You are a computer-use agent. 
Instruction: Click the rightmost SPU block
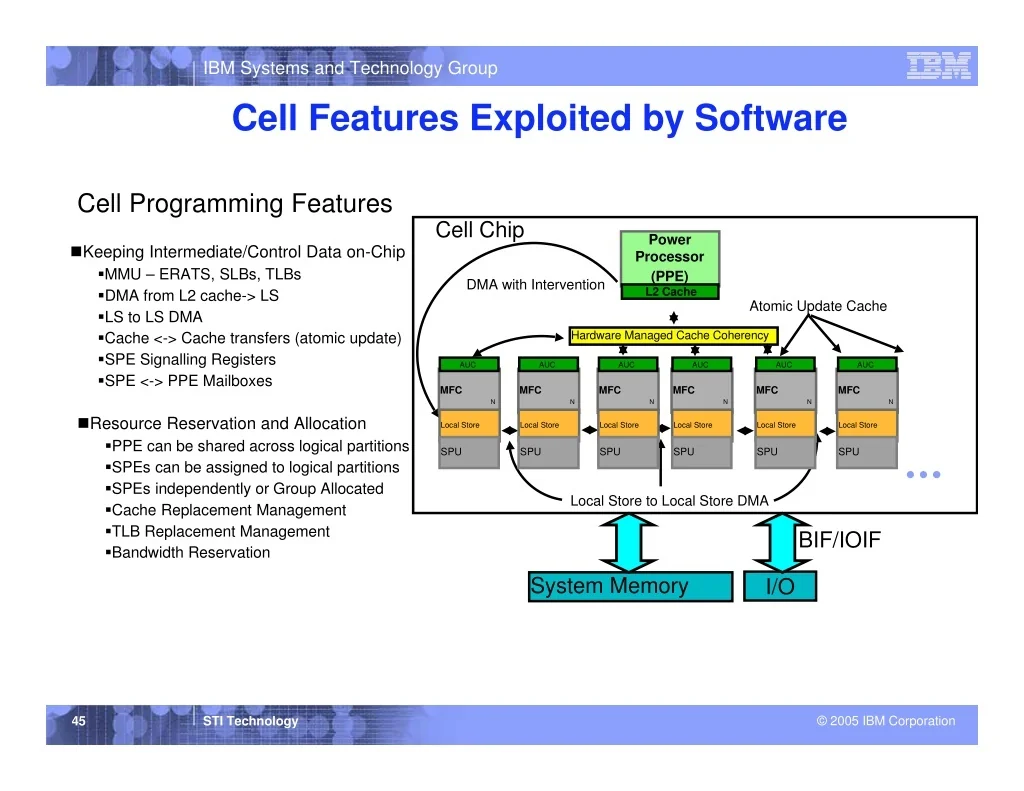867,452
